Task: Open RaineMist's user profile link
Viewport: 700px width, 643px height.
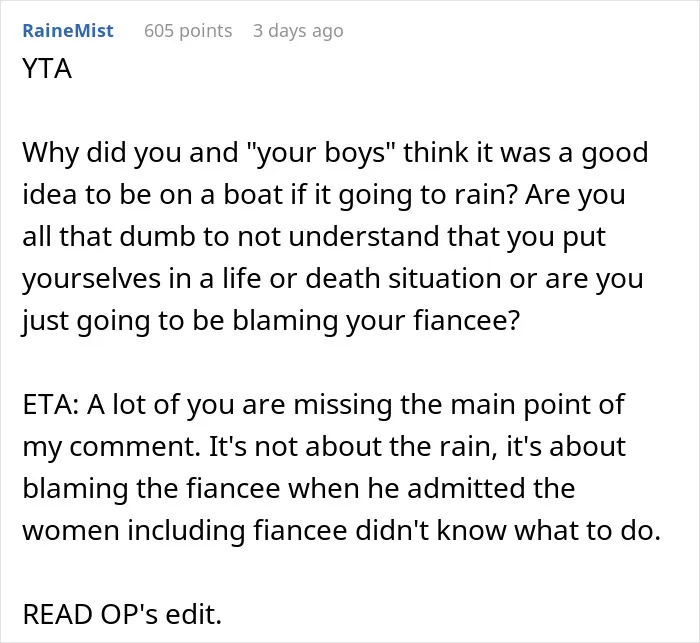Action: [x=68, y=31]
